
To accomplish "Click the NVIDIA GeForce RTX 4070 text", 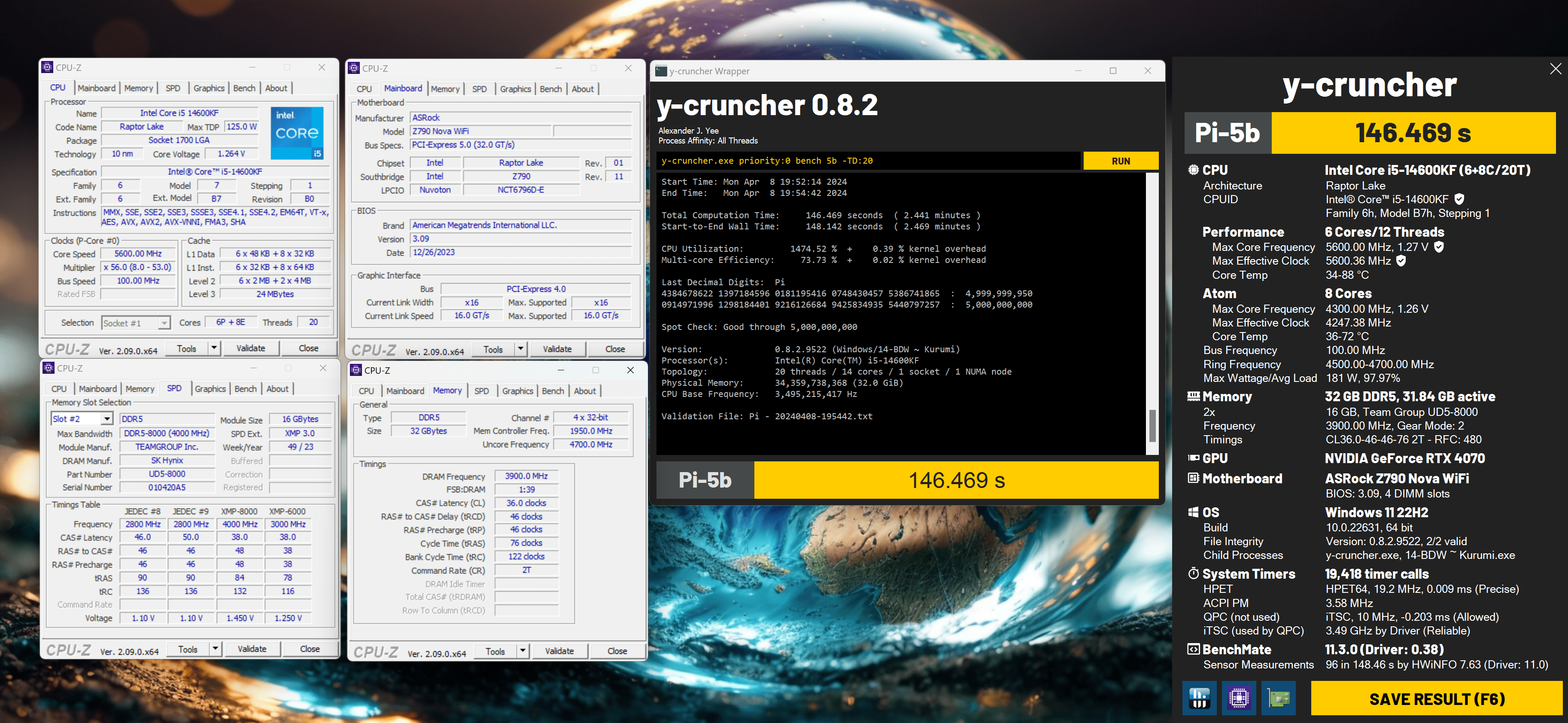I will click(x=1404, y=458).
